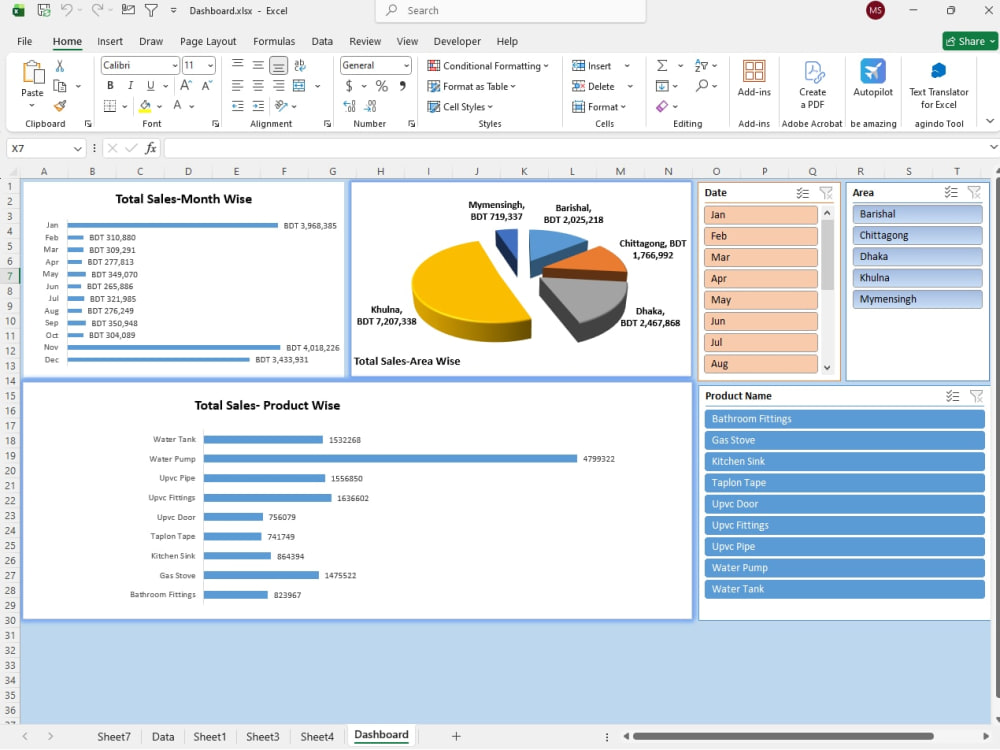Screen dimensions: 1000x750
Task: Select Jan in Date slicer
Action: pos(761,215)
